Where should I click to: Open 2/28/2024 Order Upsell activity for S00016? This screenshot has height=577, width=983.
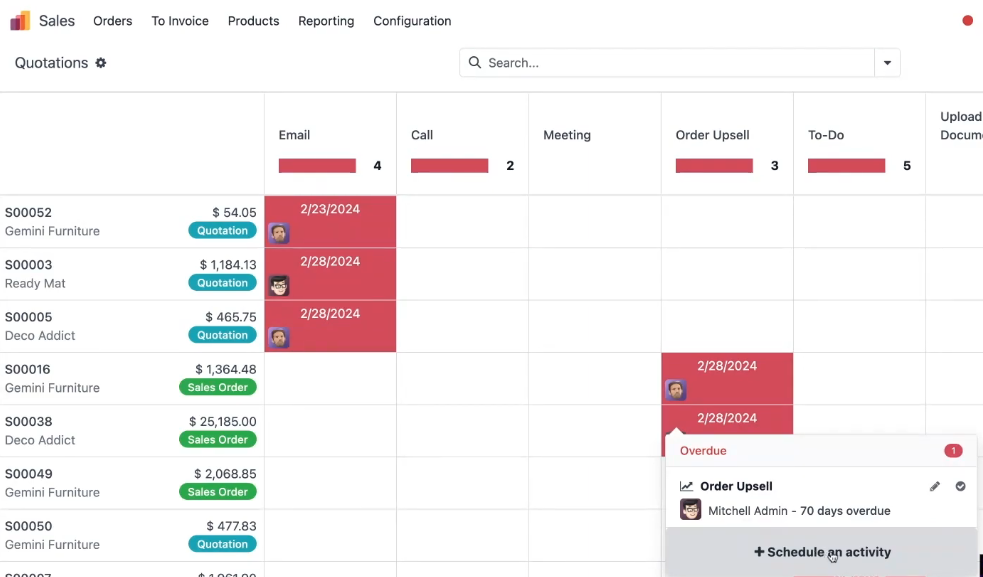[x=727, y=378]
